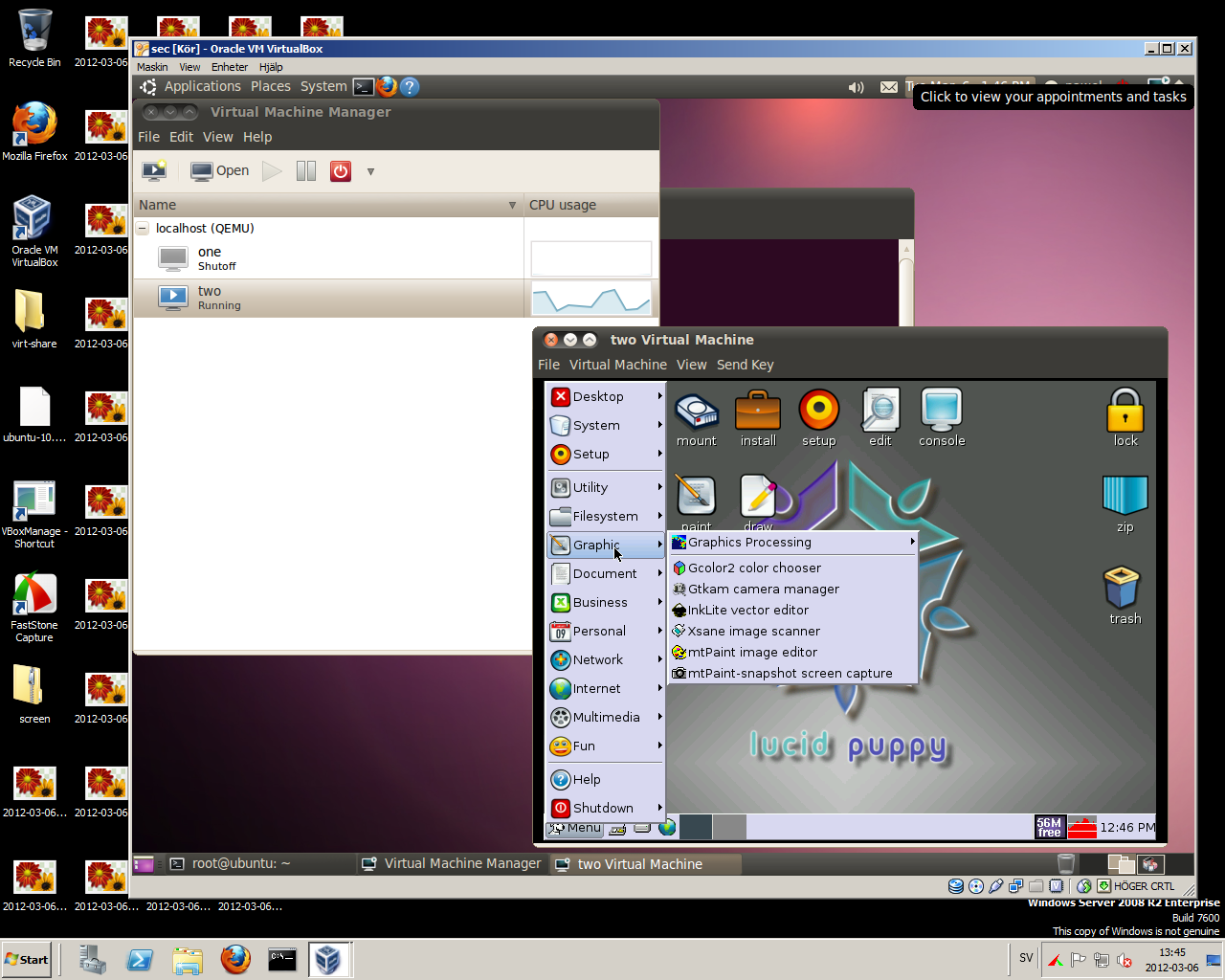1225x980 pixels.
Task: Open the Ubuntu panel trash icon
Action: (1066, 863)
